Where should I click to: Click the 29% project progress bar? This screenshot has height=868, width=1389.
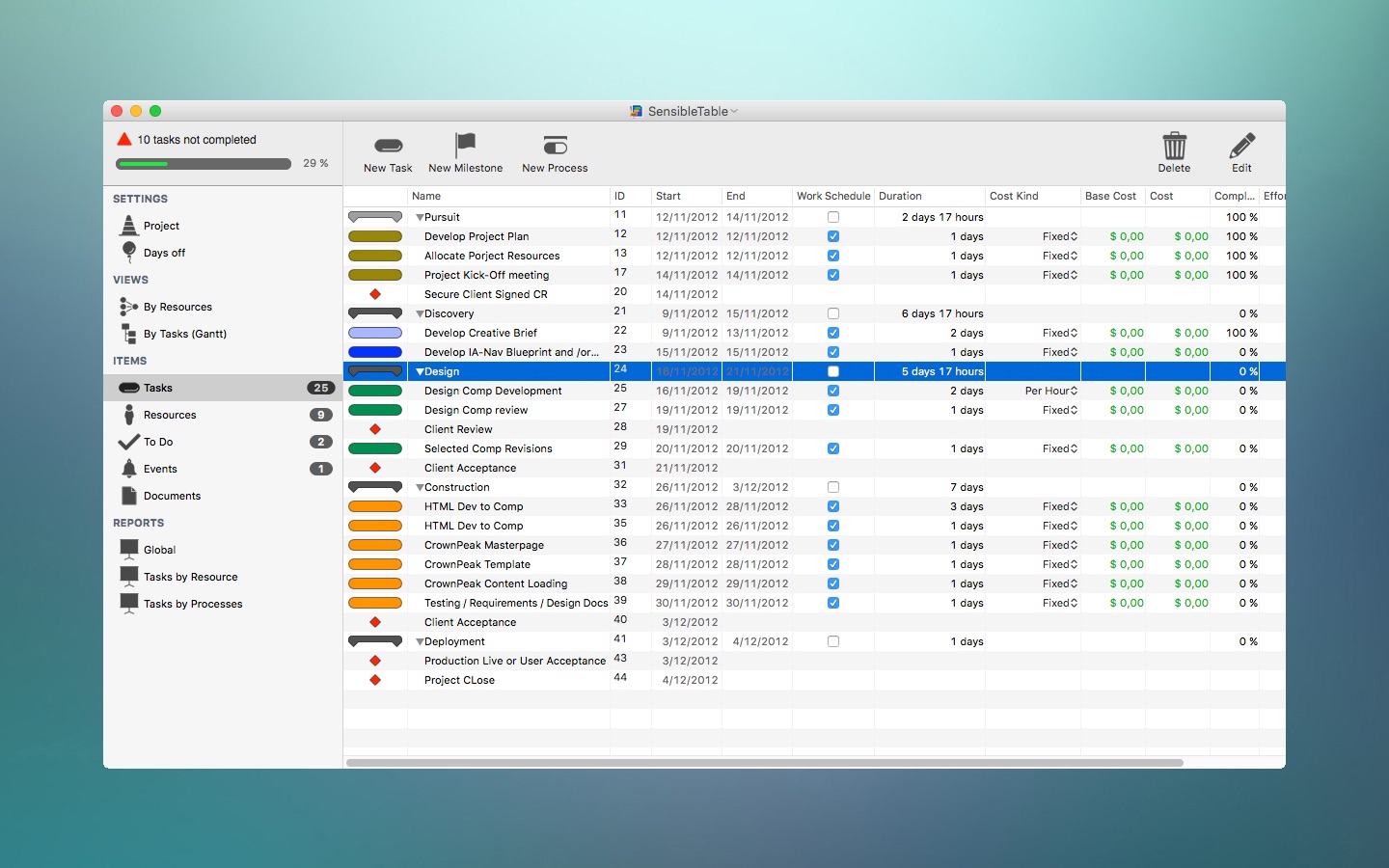pyautogui.click(x=204, y=164)
